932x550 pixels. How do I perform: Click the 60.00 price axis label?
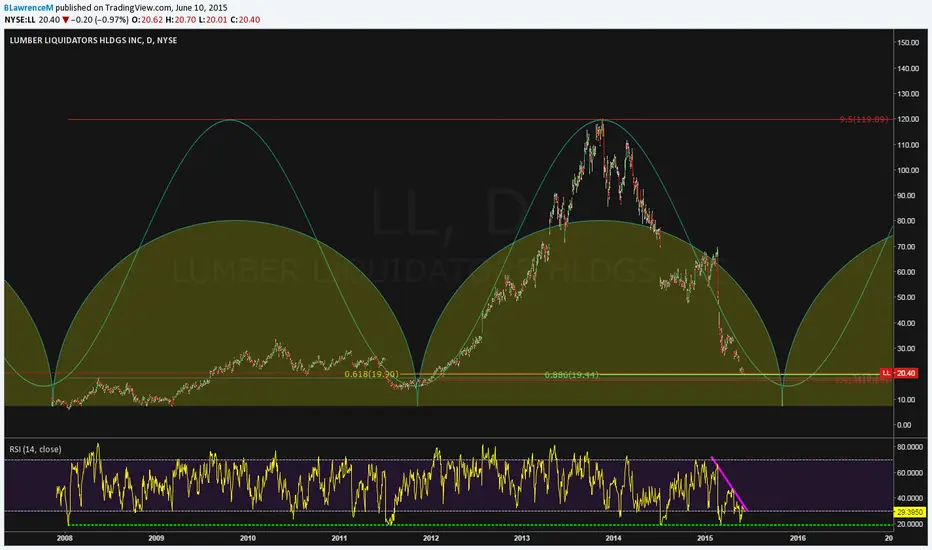(x=907, y=272)
